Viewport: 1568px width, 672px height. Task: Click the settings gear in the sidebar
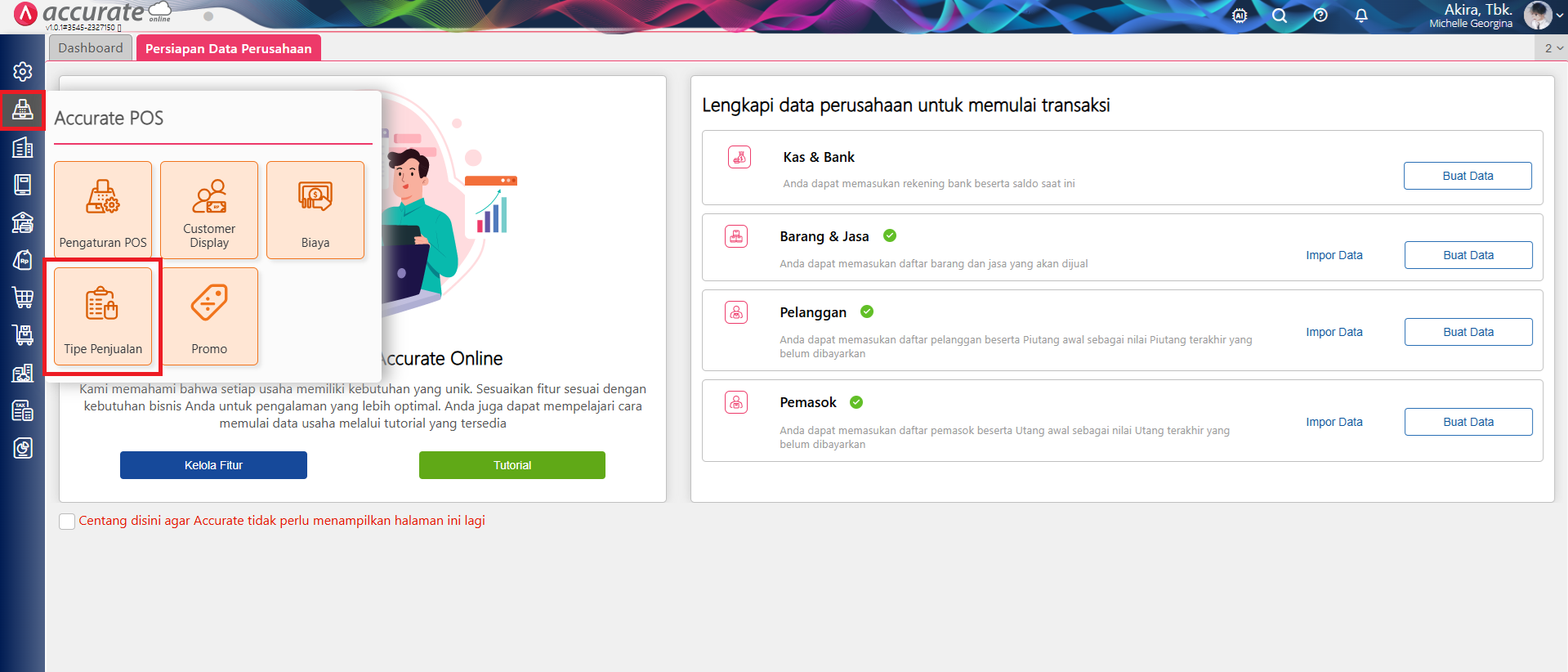(23, 72)
